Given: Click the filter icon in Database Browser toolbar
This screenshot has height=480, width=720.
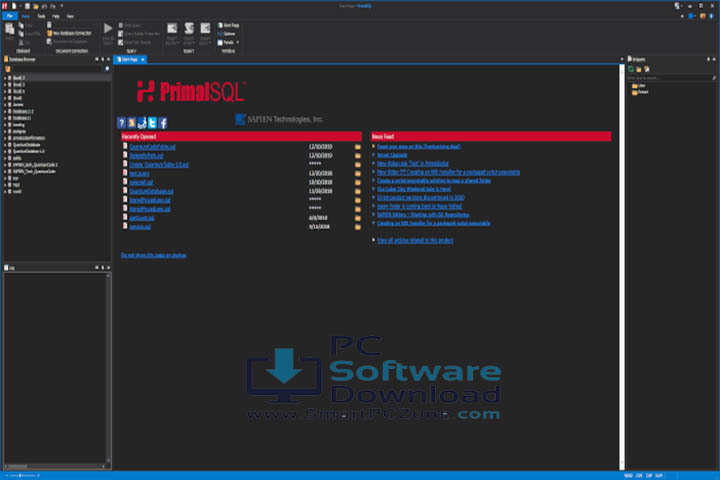Looking at the screenshot, I should [7, 69].
